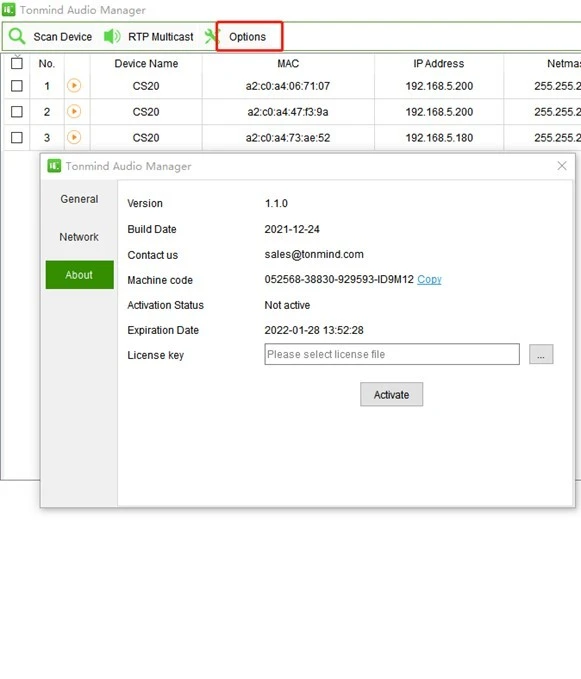This screenshot has height=679, width=581.
Task: Click IP address 192.168.5.180
Action: 439,138
